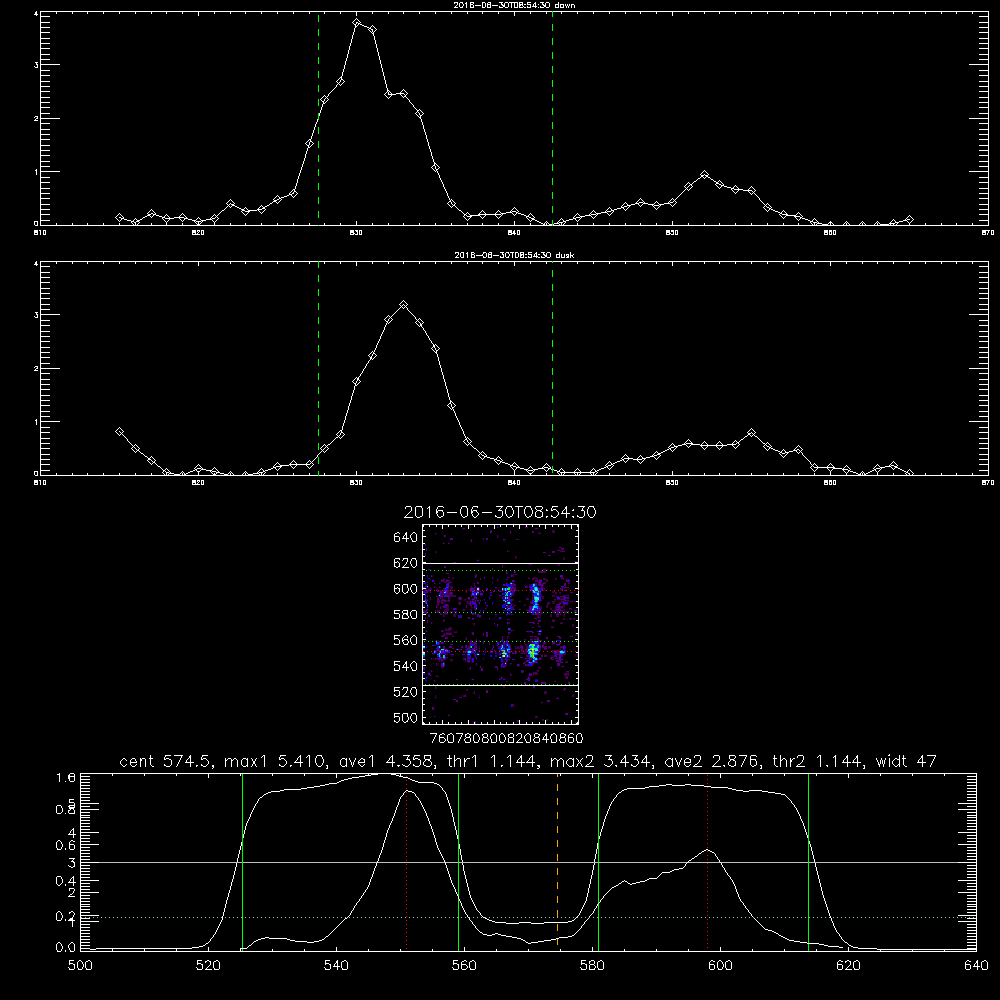Image resolution: width=1000 pixels, height=1000 pixels.
Task: Open the spectral image thumbnail
Action: (x=500, y=624)
